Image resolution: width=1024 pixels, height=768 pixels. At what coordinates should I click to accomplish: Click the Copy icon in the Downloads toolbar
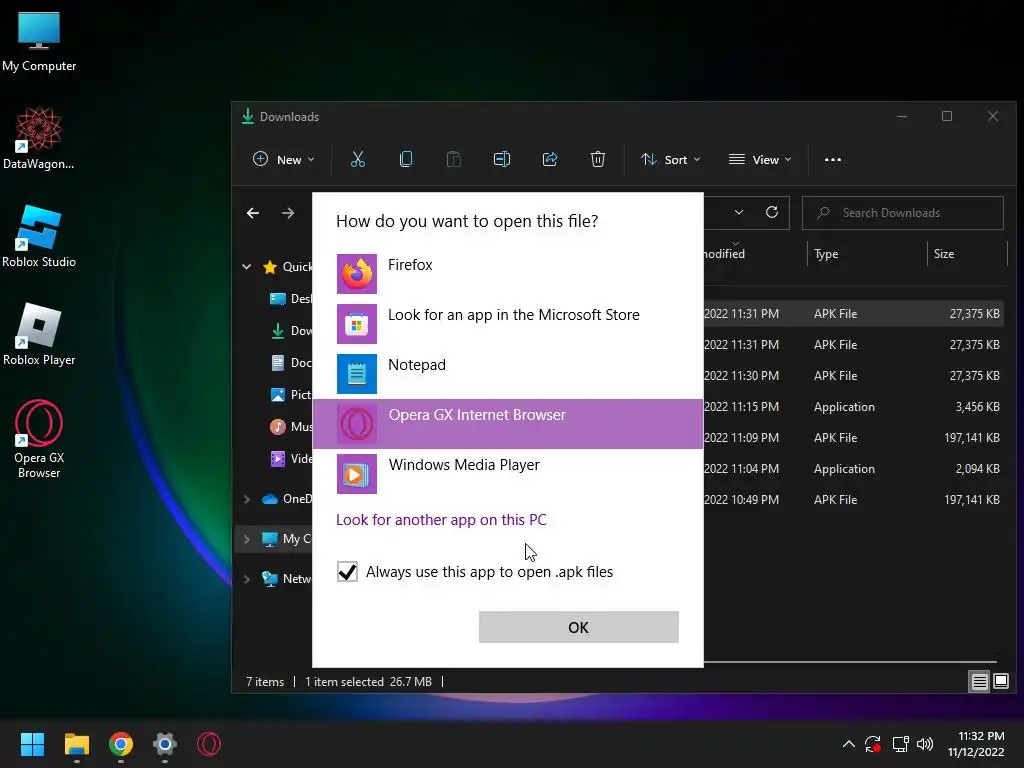click(406, 159)
